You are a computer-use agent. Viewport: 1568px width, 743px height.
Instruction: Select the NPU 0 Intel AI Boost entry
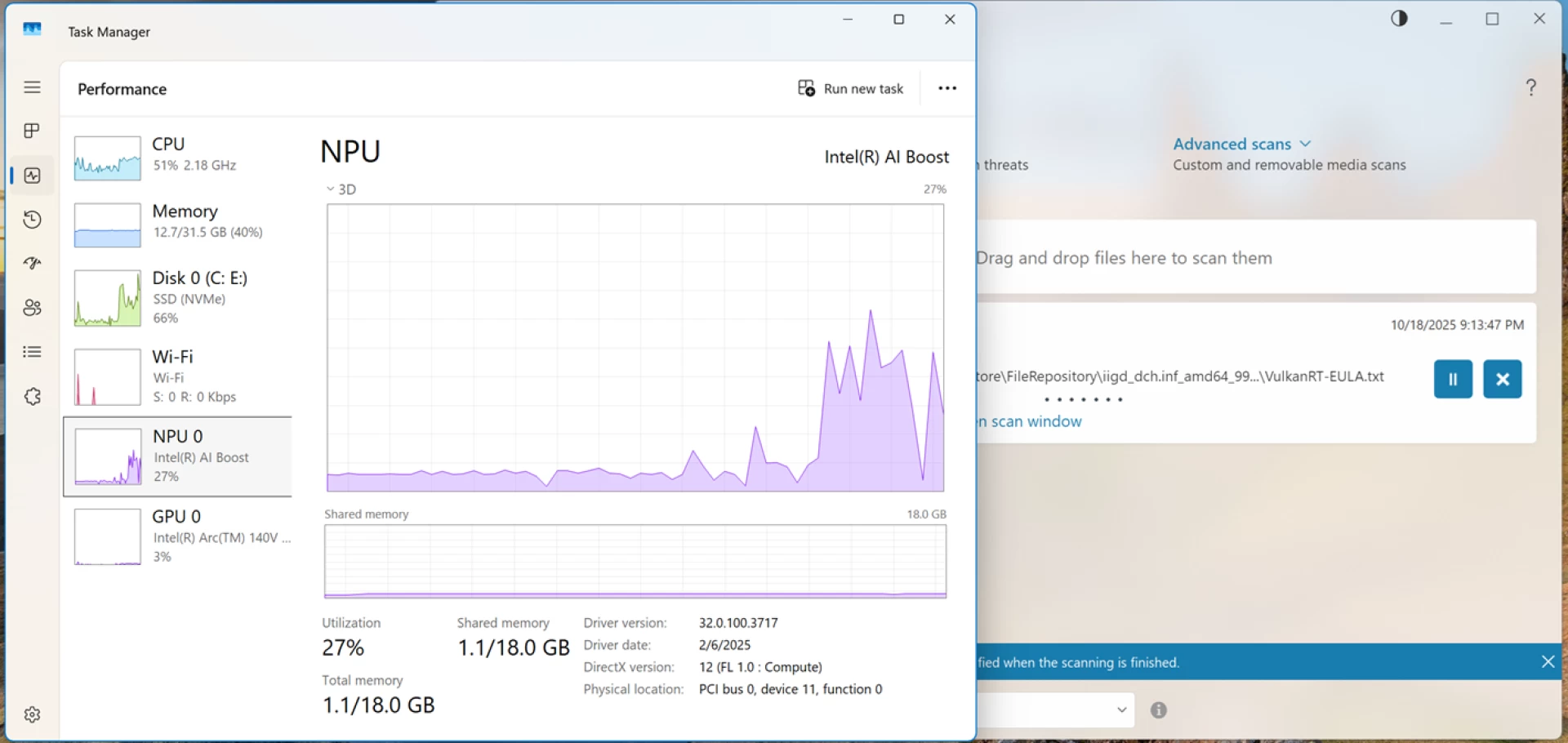[x=177, y=456]
